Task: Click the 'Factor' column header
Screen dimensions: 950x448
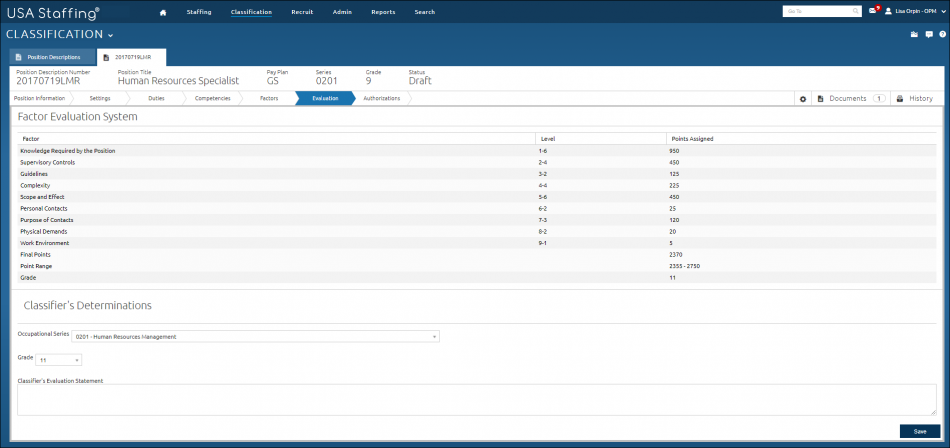Action: pyautogui.click(x=31, y=139)
